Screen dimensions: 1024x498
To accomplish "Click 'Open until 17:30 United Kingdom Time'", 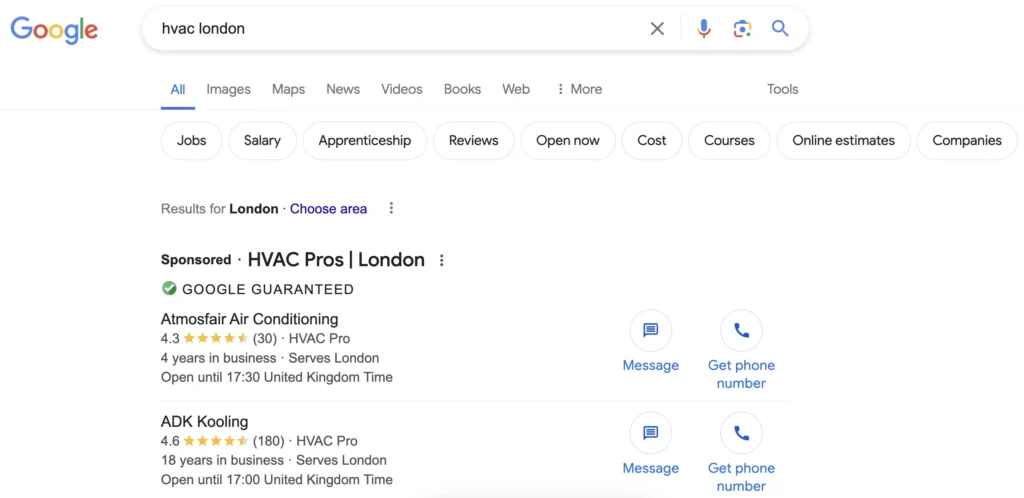I will 277,377.
